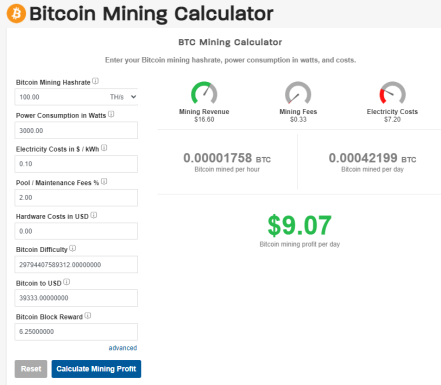Image resolution: width=441 pixels, height=385 pixels.
Task: Click the BTC Mining Calculator subheading
Action: coord(230,42)
